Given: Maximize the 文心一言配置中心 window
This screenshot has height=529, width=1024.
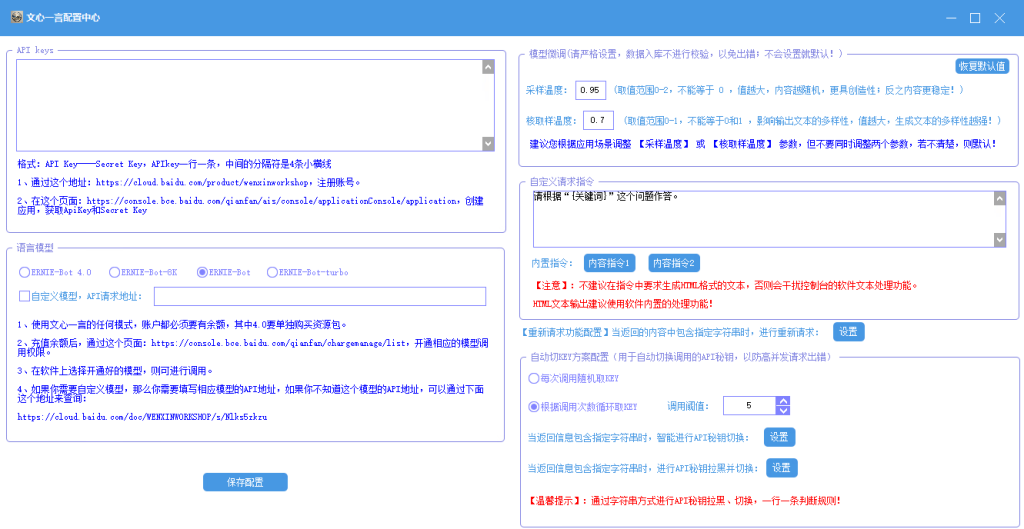Looking at the screenshot, I should pyautogui.click(x=975, y=18).
